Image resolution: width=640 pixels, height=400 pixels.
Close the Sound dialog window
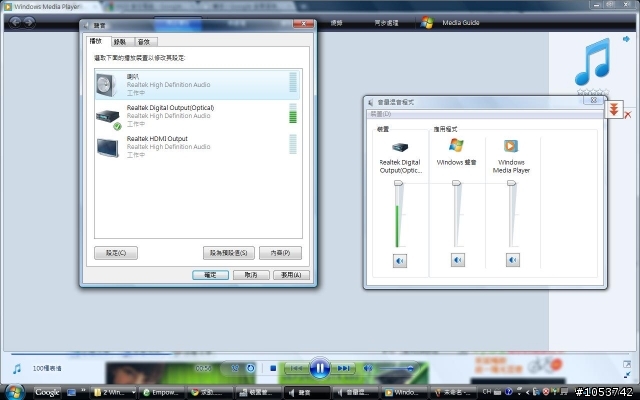pos(303,24)
